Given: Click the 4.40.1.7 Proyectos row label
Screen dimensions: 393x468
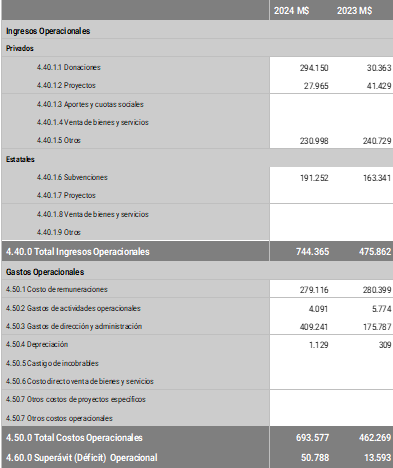Looking at the screenshot, I should (66, 195).
